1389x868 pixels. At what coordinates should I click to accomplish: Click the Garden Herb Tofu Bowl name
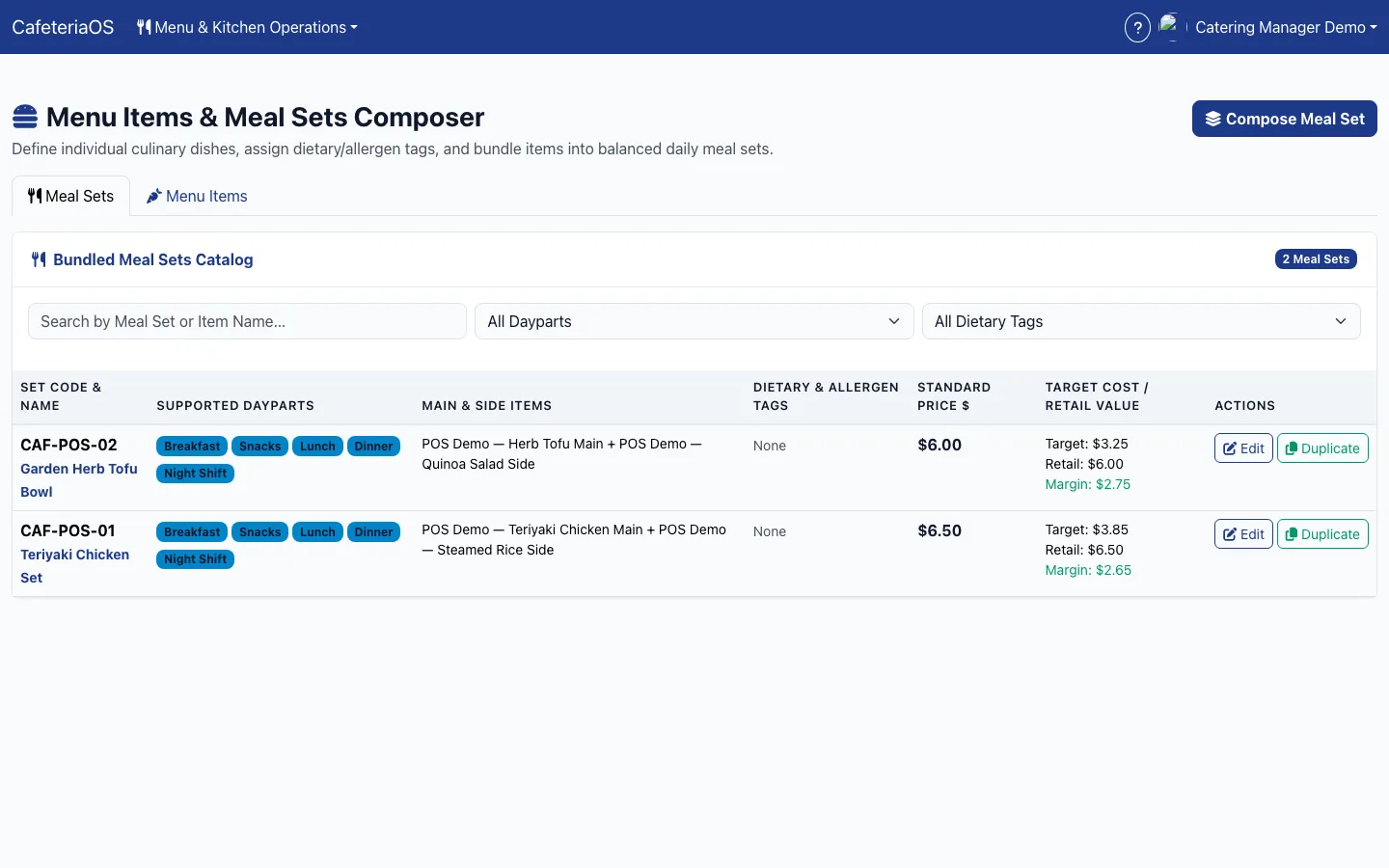[79, 480]
